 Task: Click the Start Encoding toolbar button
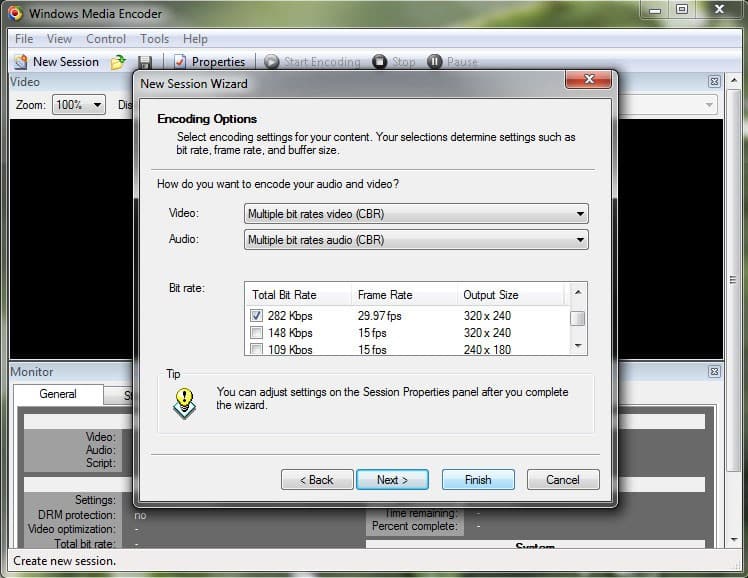(312, 62)
